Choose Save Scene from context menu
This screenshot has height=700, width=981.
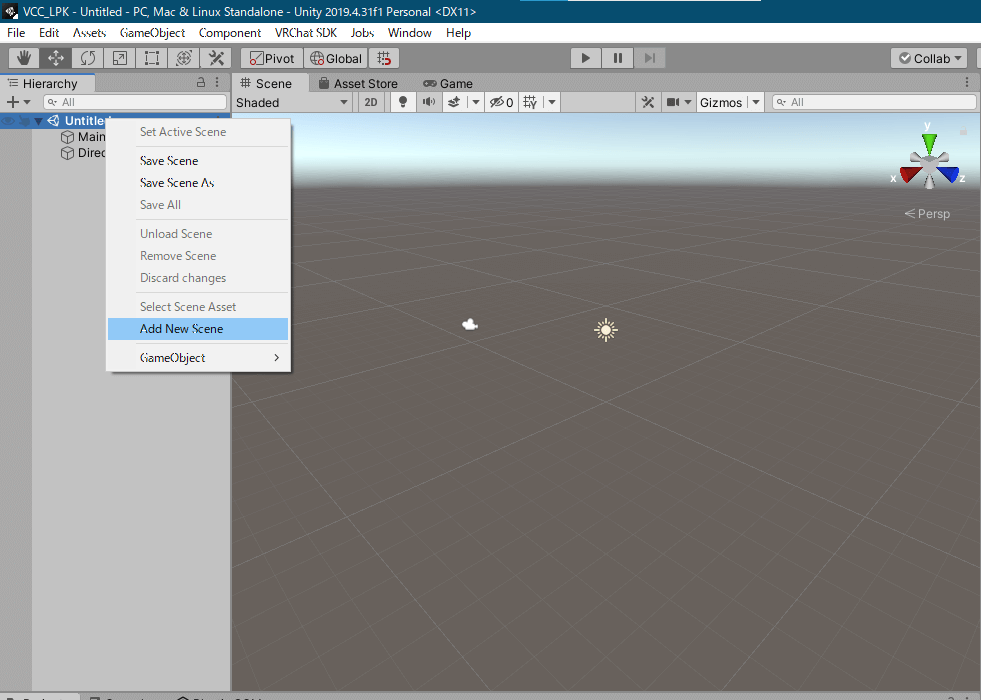point(198,161)
